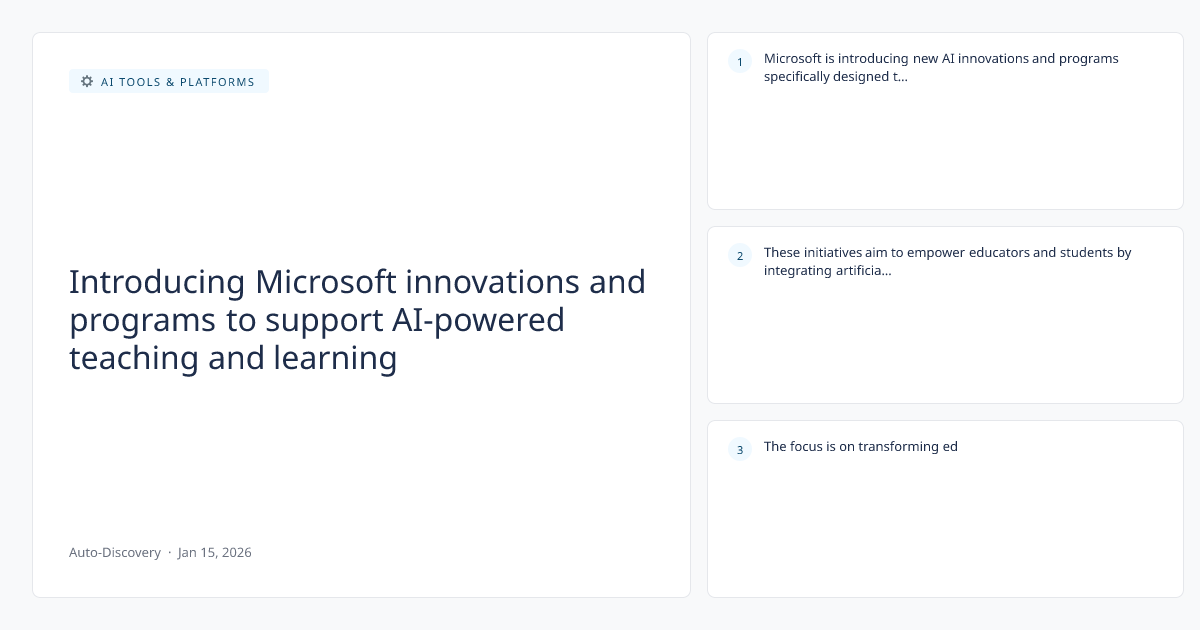Click the dot separator before the date

170,552
